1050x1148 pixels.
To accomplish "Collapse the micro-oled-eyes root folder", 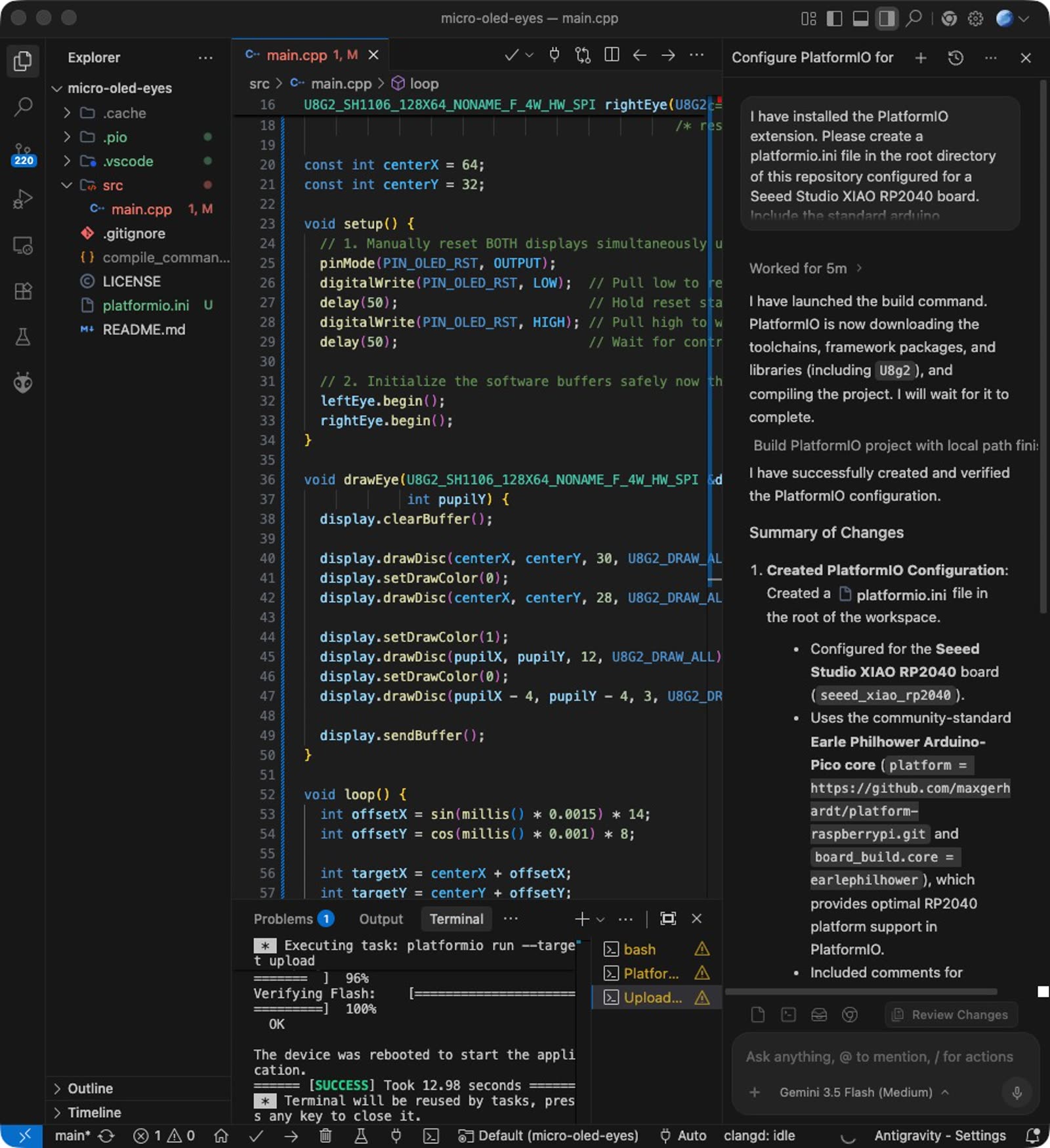I will tap(57, 88).
